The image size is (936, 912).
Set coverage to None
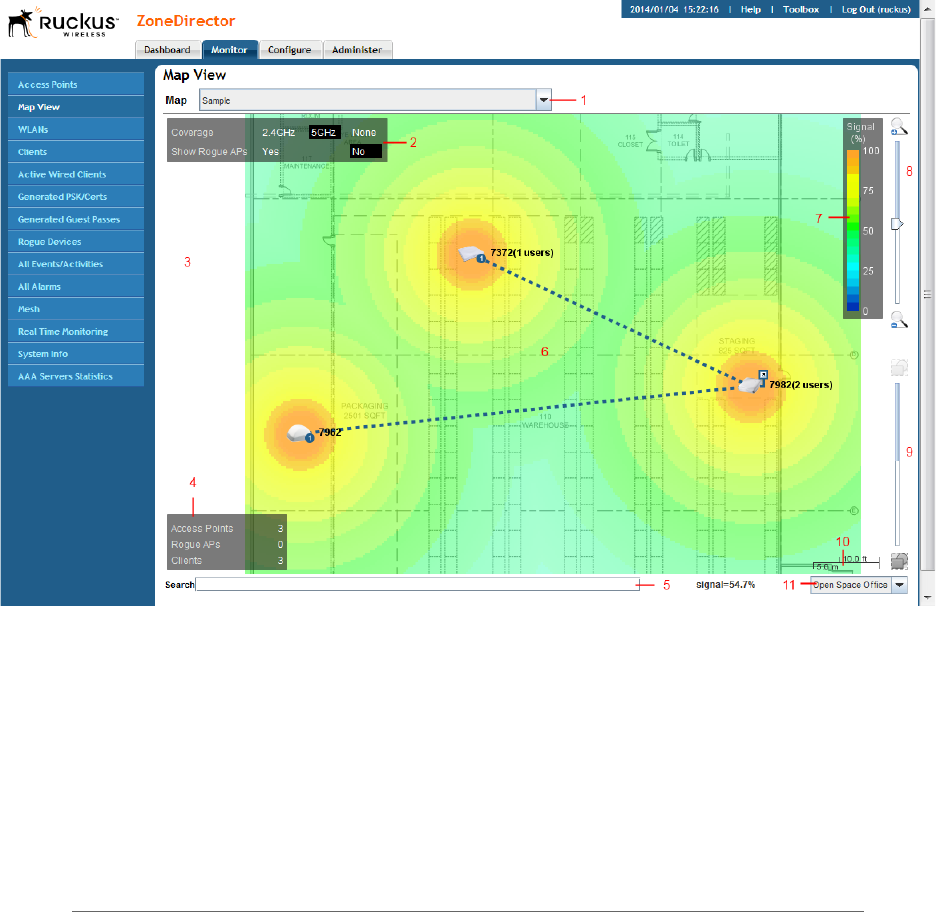click(x=364, y=133)
